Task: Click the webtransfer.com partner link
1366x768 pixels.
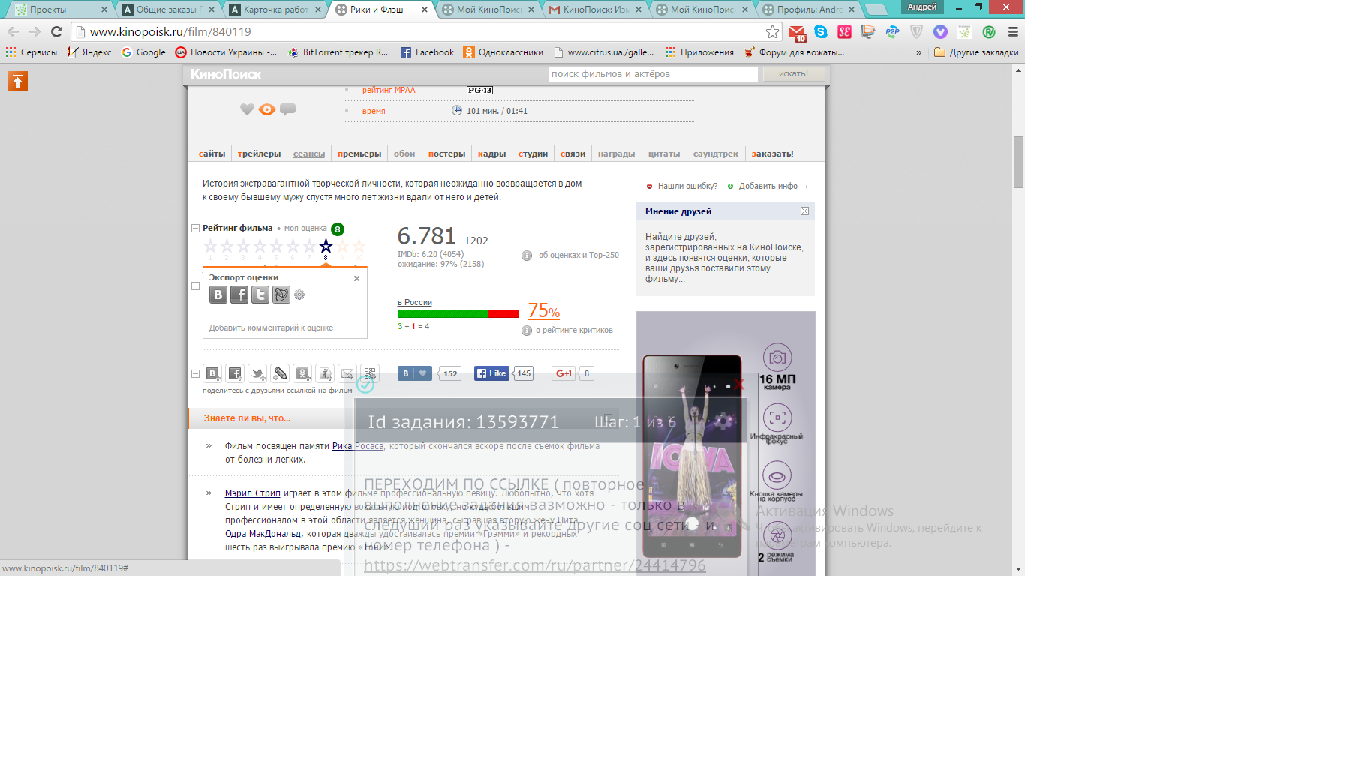Action: tap(535, 565)
